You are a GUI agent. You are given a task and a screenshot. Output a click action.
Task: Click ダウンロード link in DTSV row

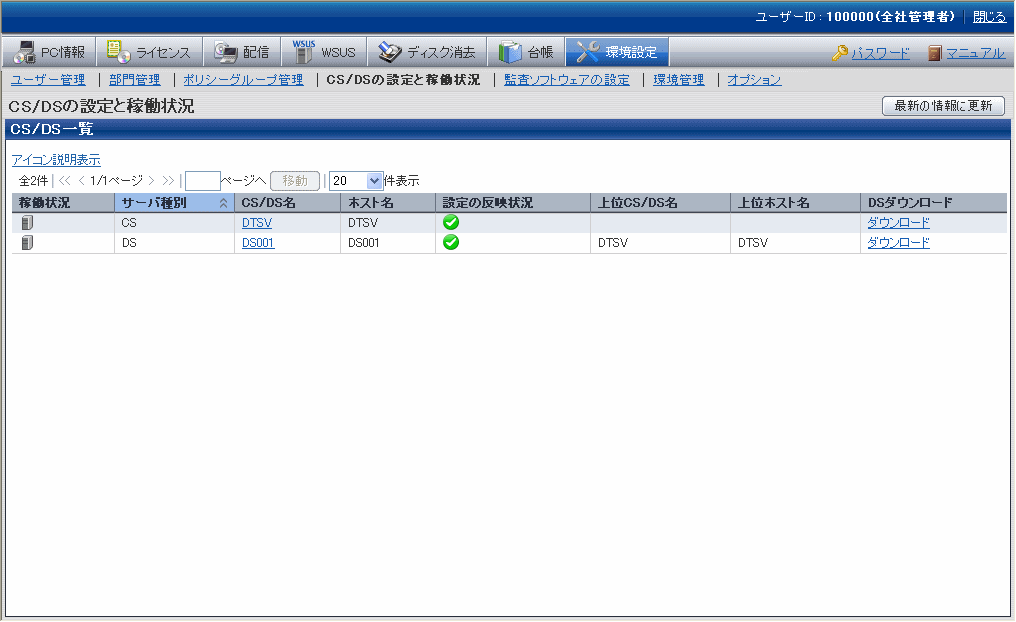(898, 223)
